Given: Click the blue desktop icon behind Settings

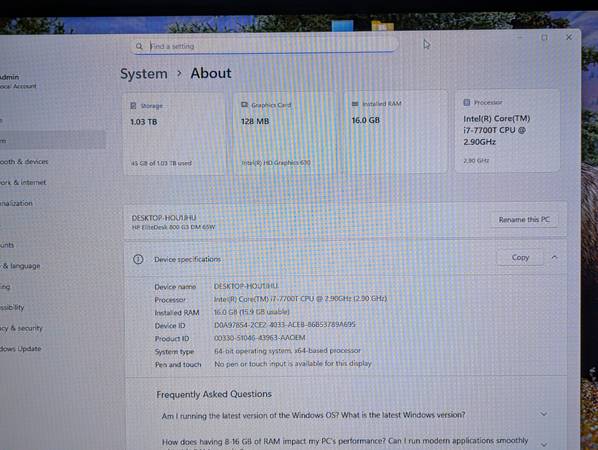Looking at the screenshot, I should (x=342, y=26).
